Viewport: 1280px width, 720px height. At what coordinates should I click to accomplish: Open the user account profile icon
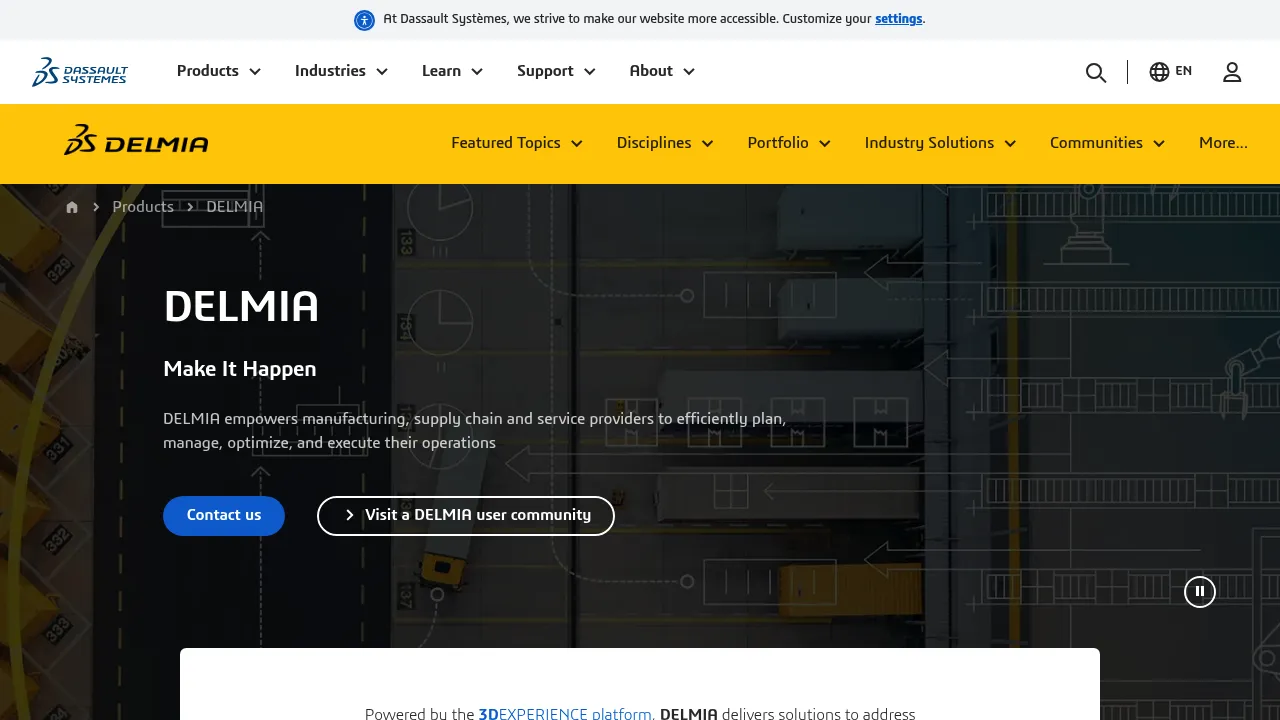pyautogui.click(x=1232, y=72)
